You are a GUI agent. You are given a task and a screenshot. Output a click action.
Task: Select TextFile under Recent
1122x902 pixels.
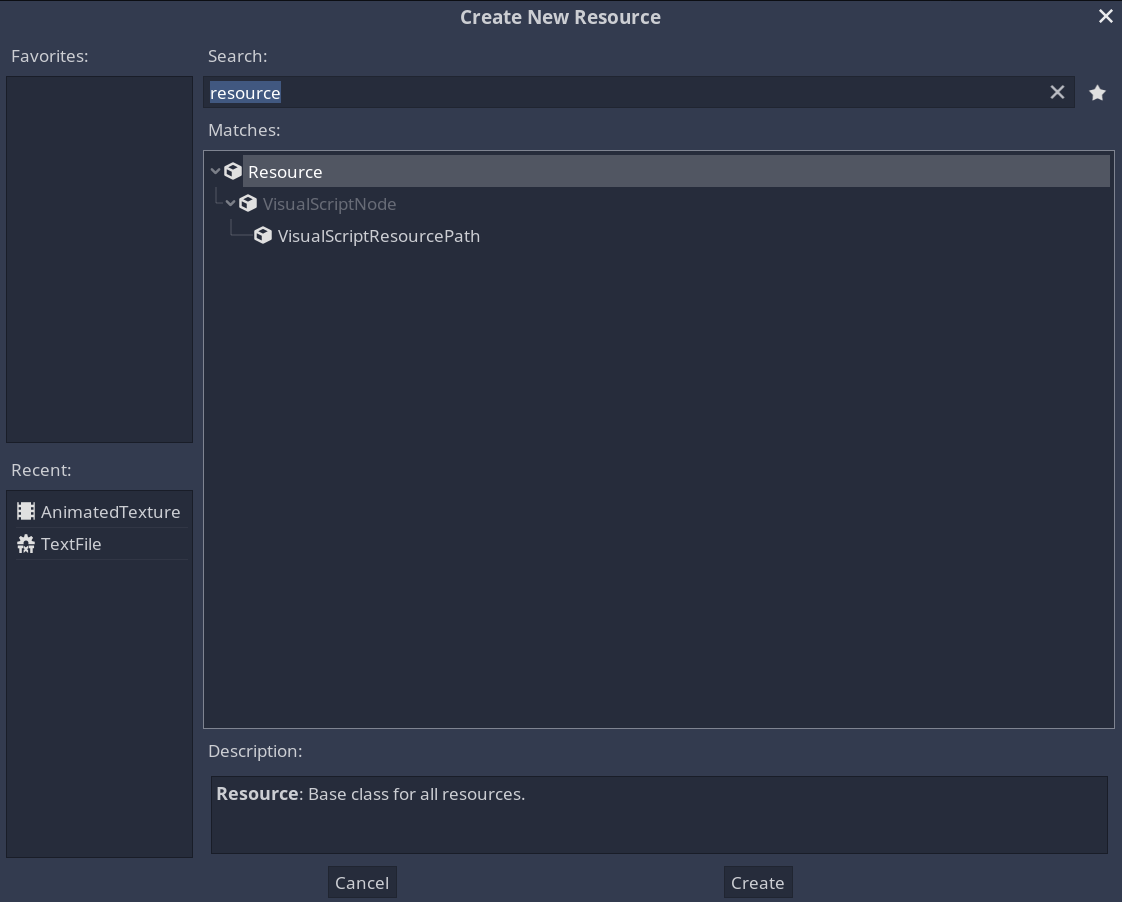[71, 544]
